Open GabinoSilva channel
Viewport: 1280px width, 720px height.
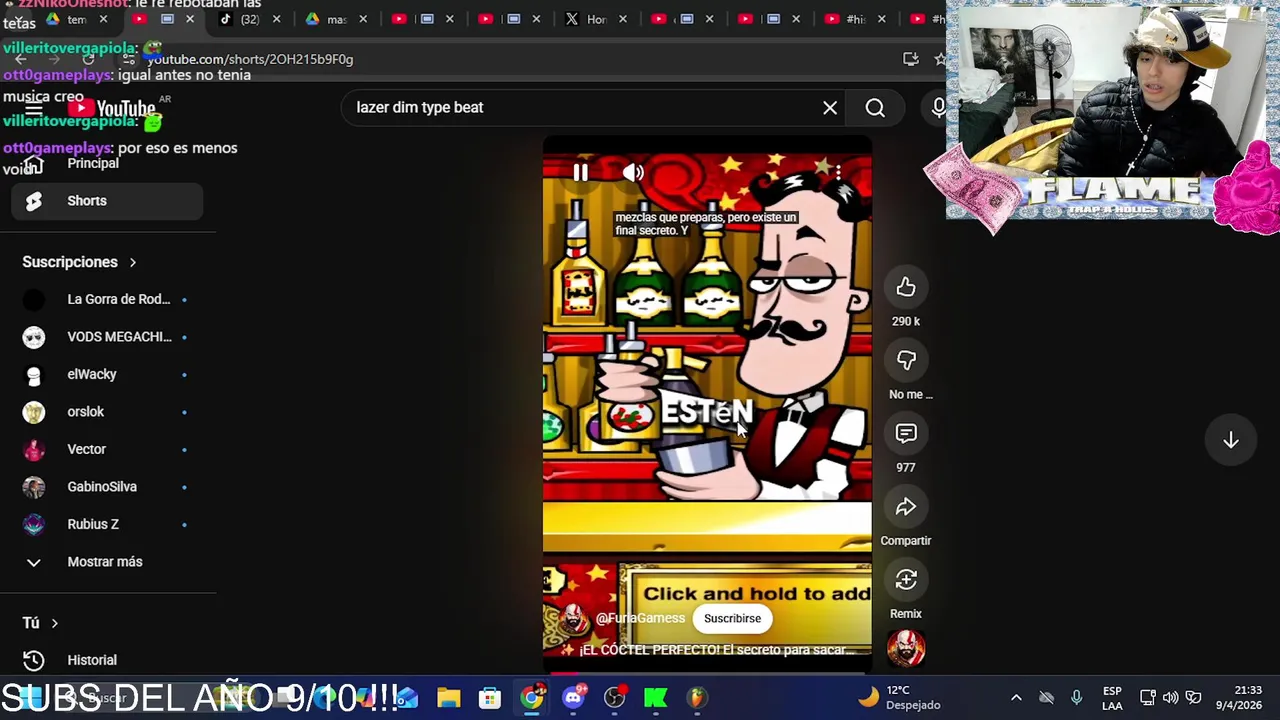[107, 487]
